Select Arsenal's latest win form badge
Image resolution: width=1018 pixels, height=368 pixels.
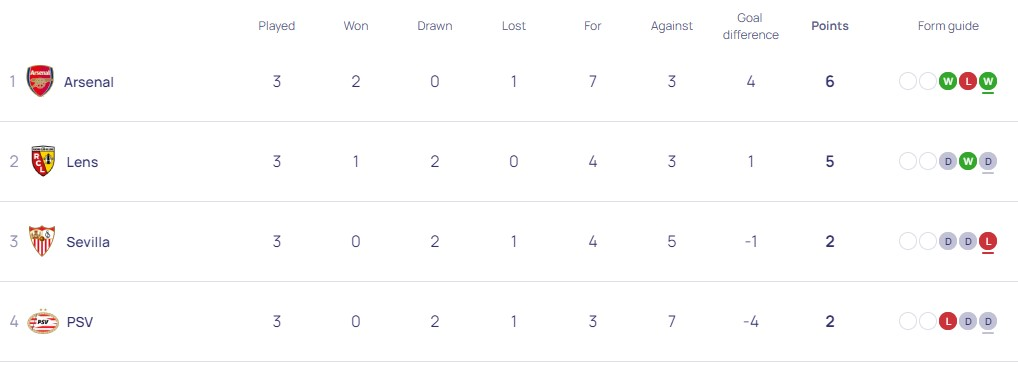click(987, 81)
